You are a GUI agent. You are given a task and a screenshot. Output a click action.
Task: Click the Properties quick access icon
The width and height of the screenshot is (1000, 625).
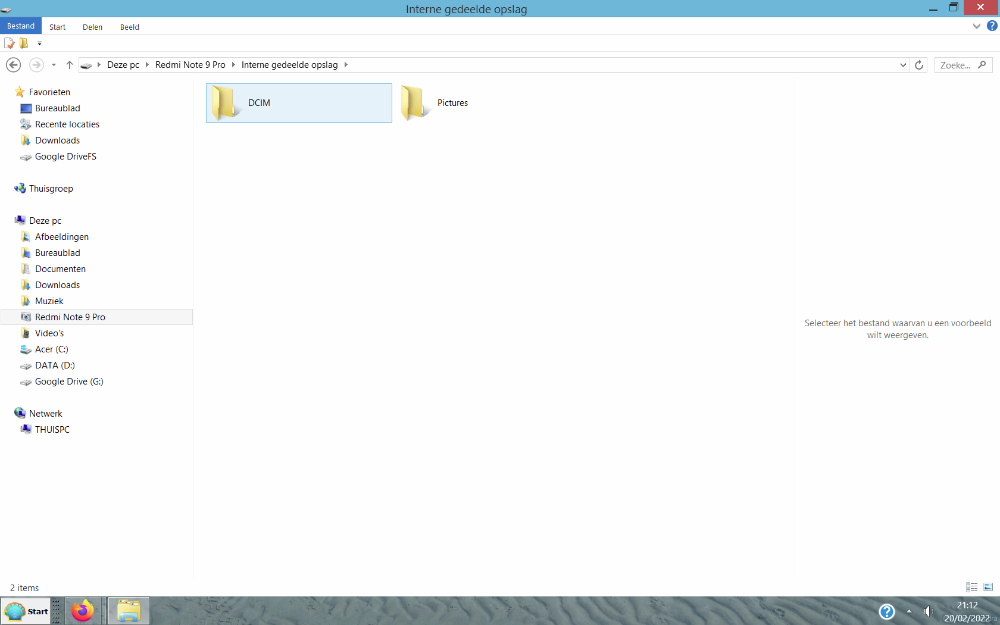pyautogui.click(x=10, y=43)
